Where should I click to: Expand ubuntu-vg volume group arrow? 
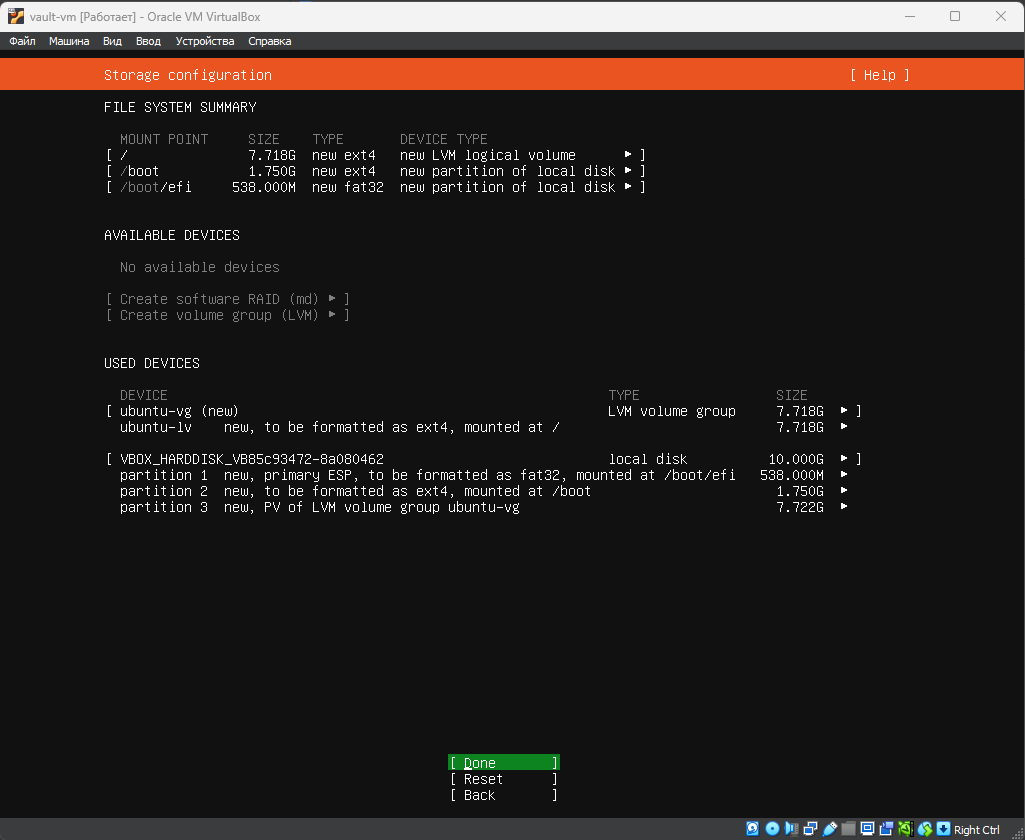(x=844, y=411)
